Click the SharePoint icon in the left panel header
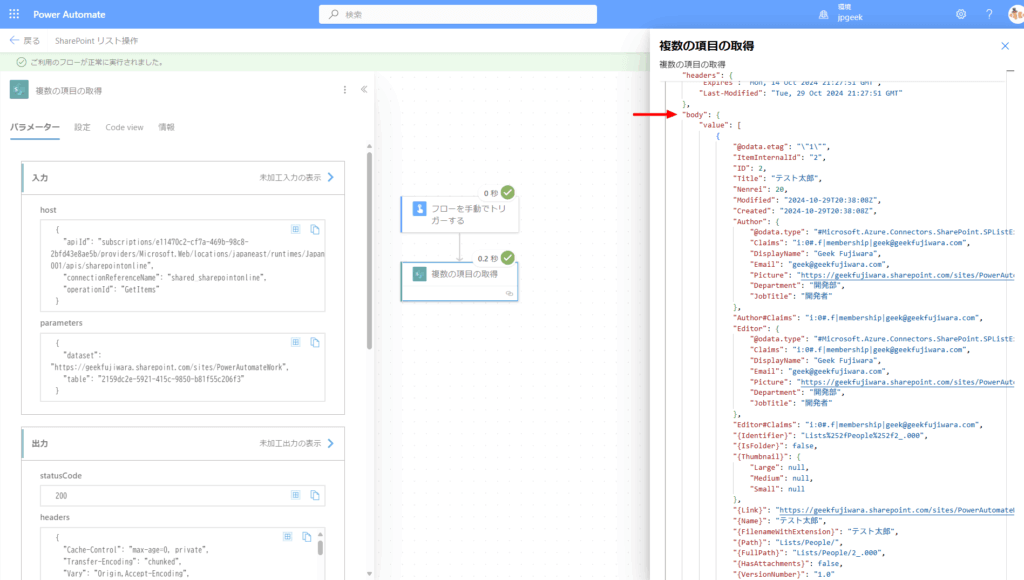Viewport: 1024px width, 580px height. tap(19, 89)
